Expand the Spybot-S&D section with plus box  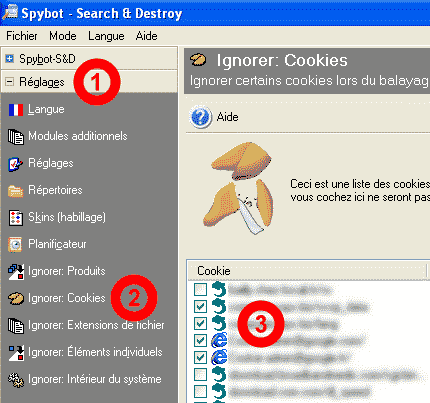click(10, 59)
